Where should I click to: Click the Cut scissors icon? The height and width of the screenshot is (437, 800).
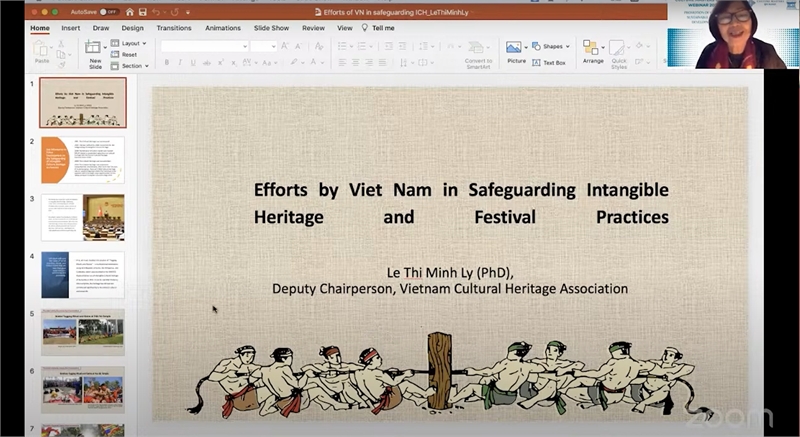[x=61, y=44]
